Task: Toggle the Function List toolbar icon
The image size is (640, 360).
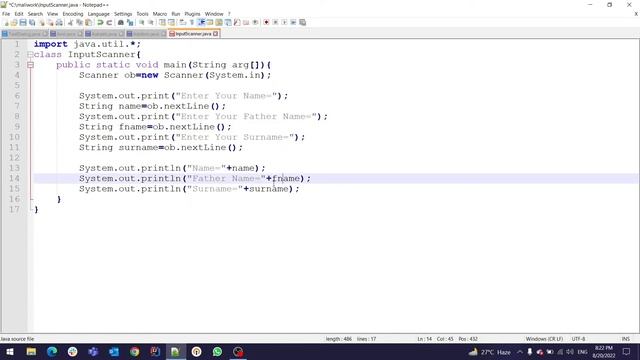Action: [237, 22]
